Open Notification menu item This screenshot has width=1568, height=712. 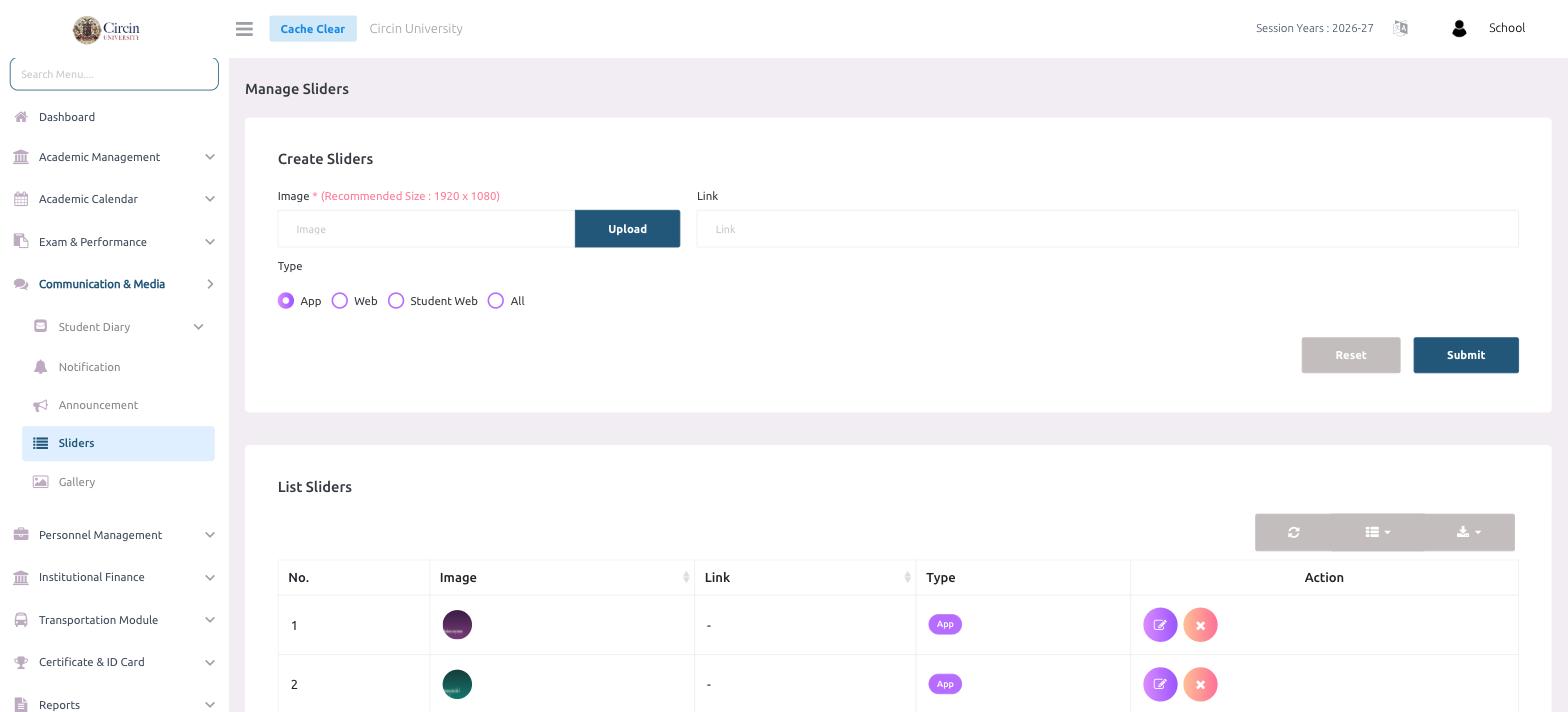(89, 367)
